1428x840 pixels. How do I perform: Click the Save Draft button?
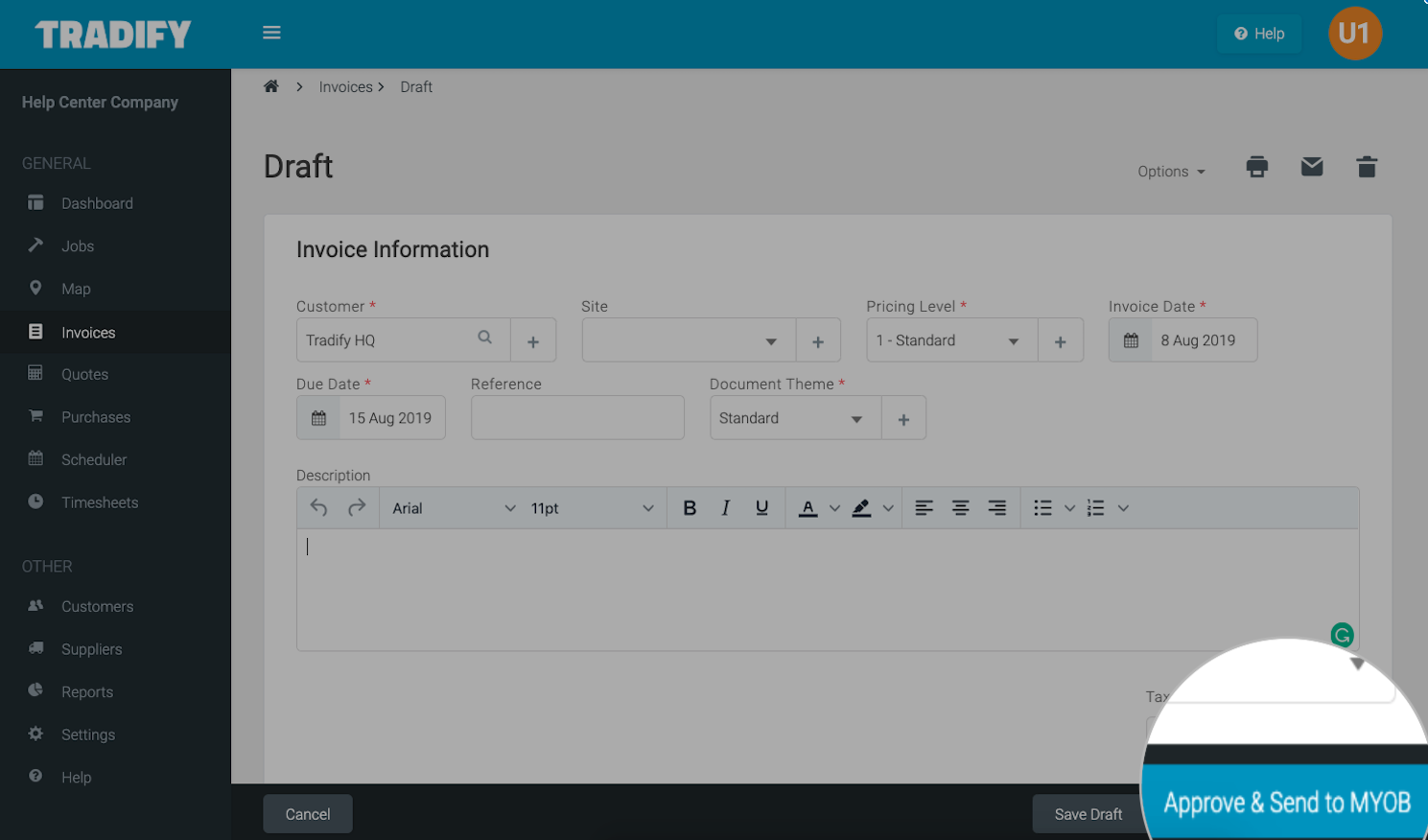click(x=1089, y=814)
